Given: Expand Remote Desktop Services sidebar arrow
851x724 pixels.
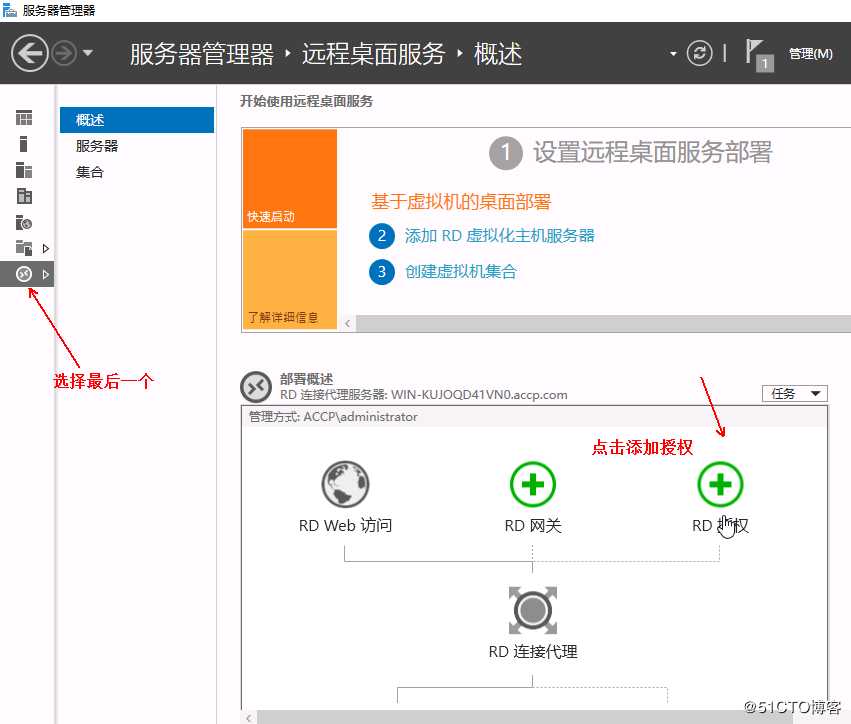Looking at the screenshot, I should click(46, 275).
